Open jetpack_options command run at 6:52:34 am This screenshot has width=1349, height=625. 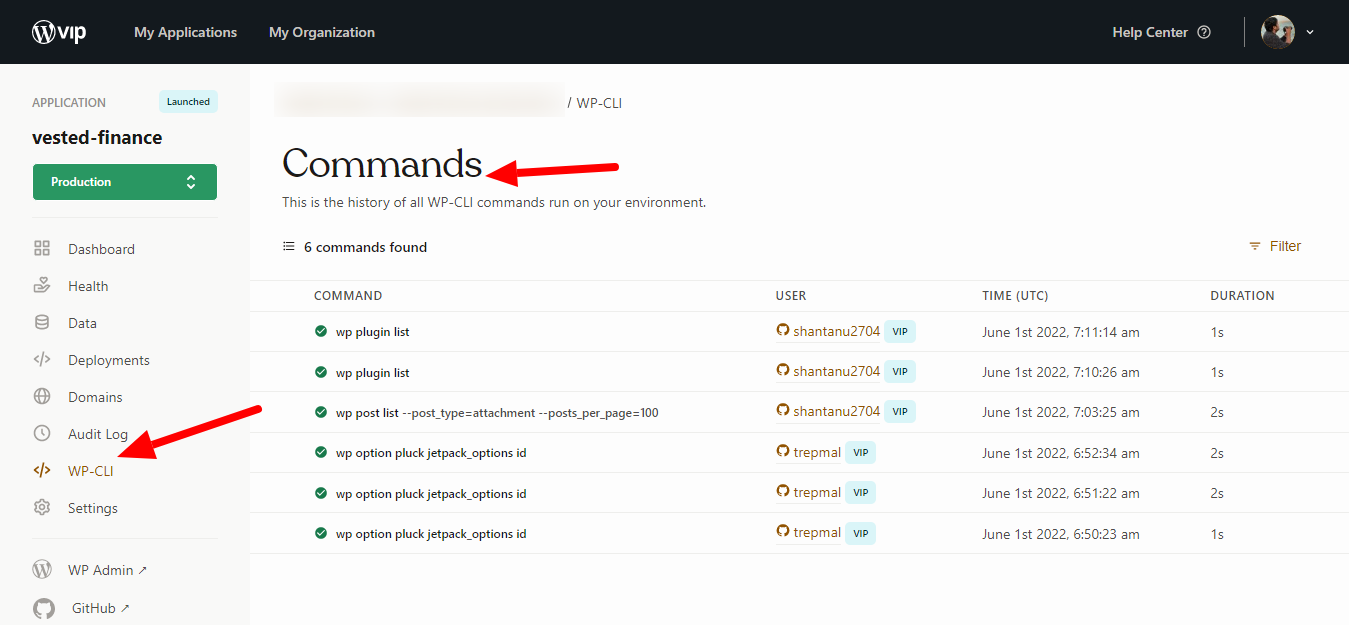431,453
